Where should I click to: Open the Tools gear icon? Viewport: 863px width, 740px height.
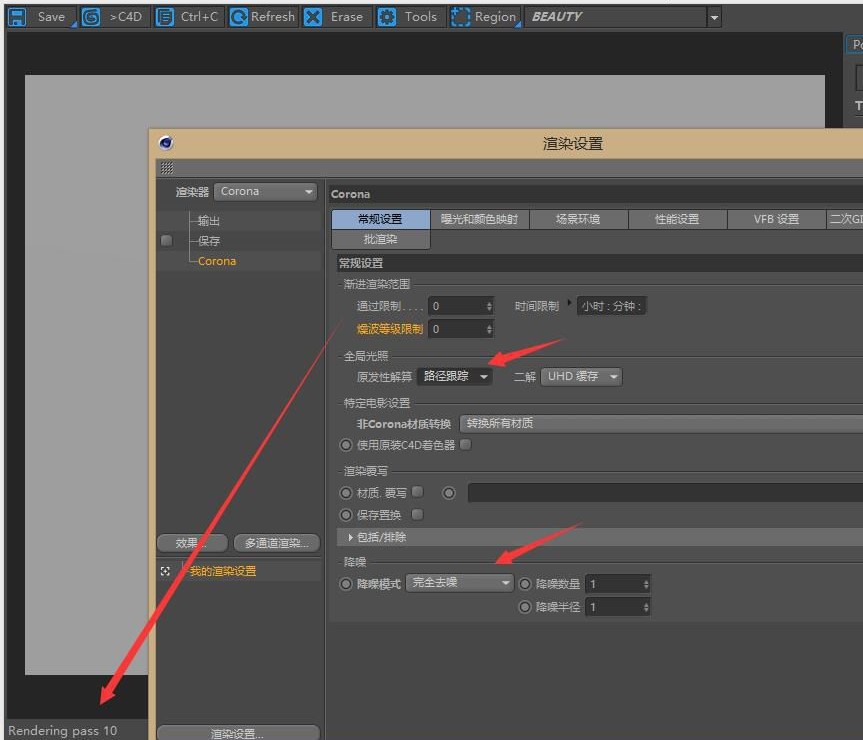click(x=386, y=17)
